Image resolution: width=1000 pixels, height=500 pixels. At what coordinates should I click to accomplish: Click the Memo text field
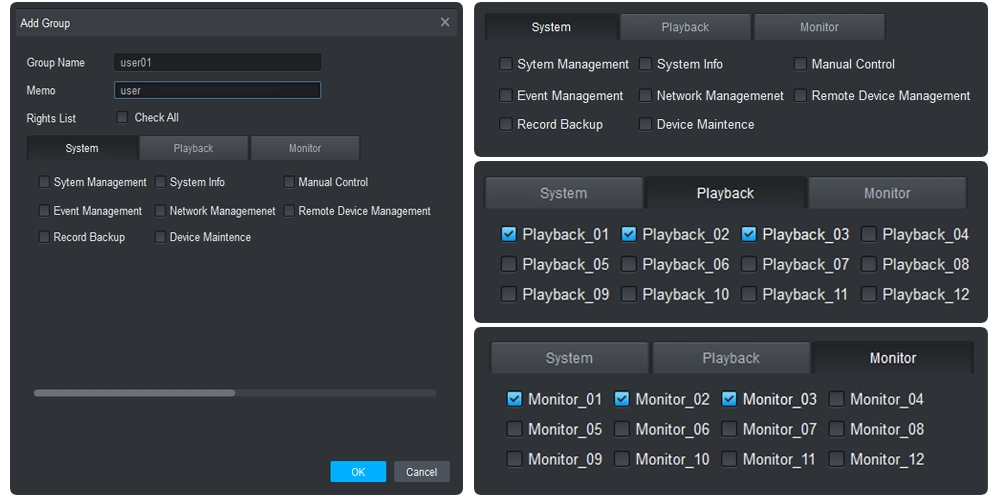tap(217, 91)
